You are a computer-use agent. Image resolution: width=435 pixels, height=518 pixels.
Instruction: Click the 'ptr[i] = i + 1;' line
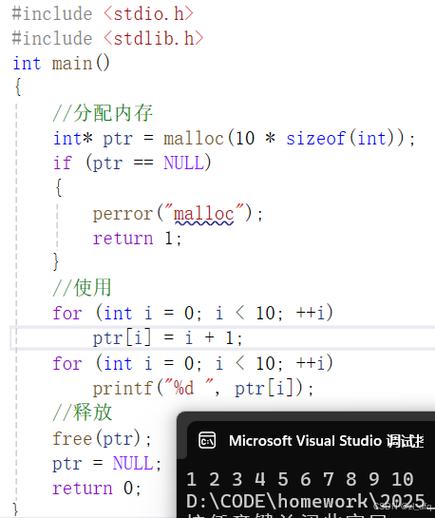[167, 338]
